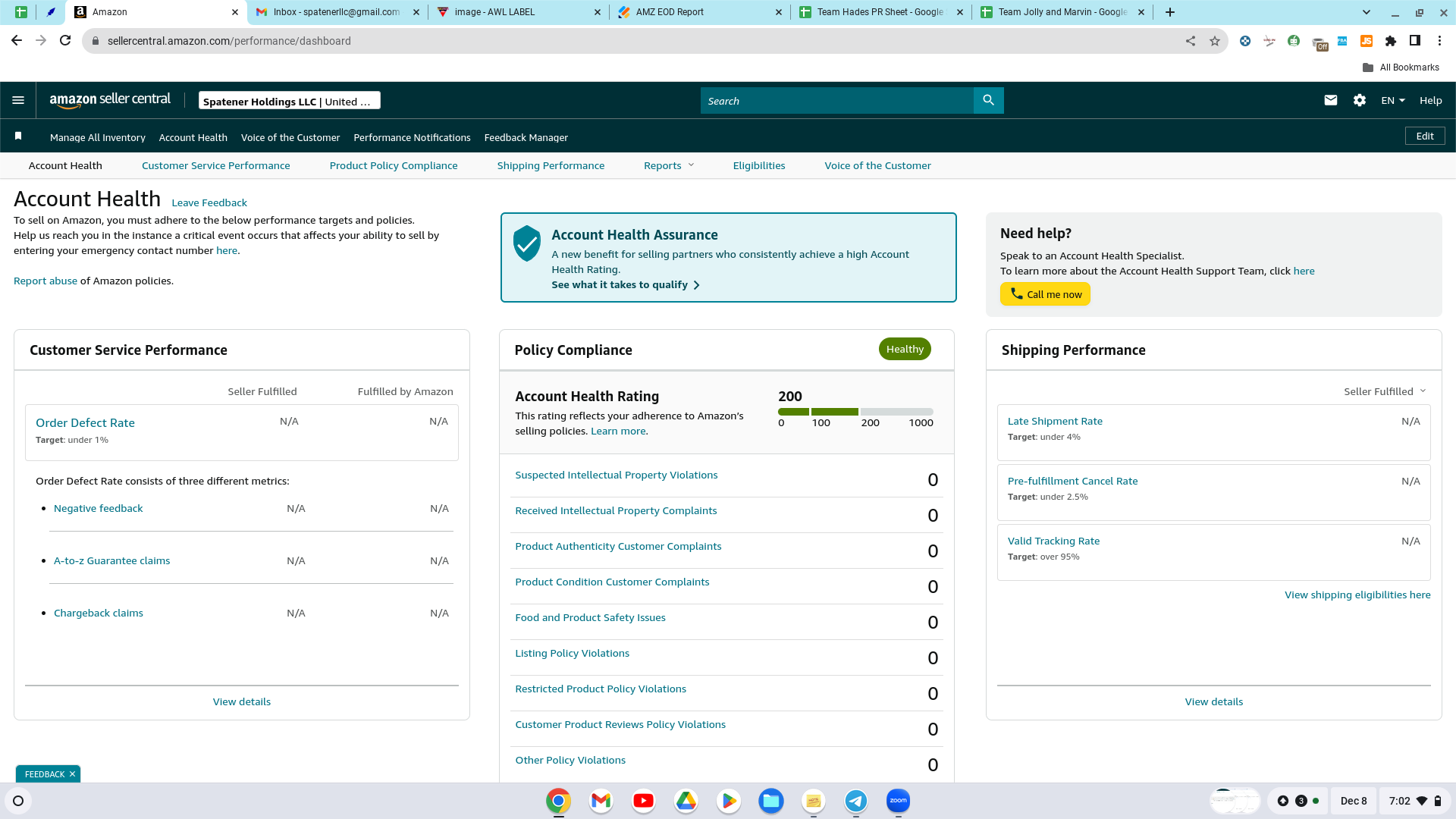Viewport: 1456px width, 819px height.
Task: Close the FEEDBACK tab widget
Action: [73, 774]
